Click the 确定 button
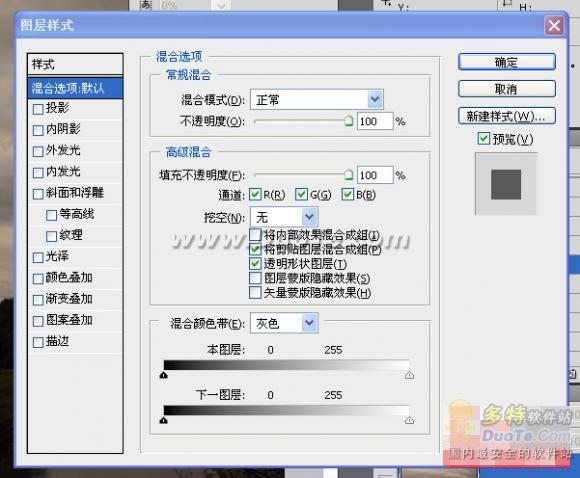580x478 pixels. [x=506, y=62]
